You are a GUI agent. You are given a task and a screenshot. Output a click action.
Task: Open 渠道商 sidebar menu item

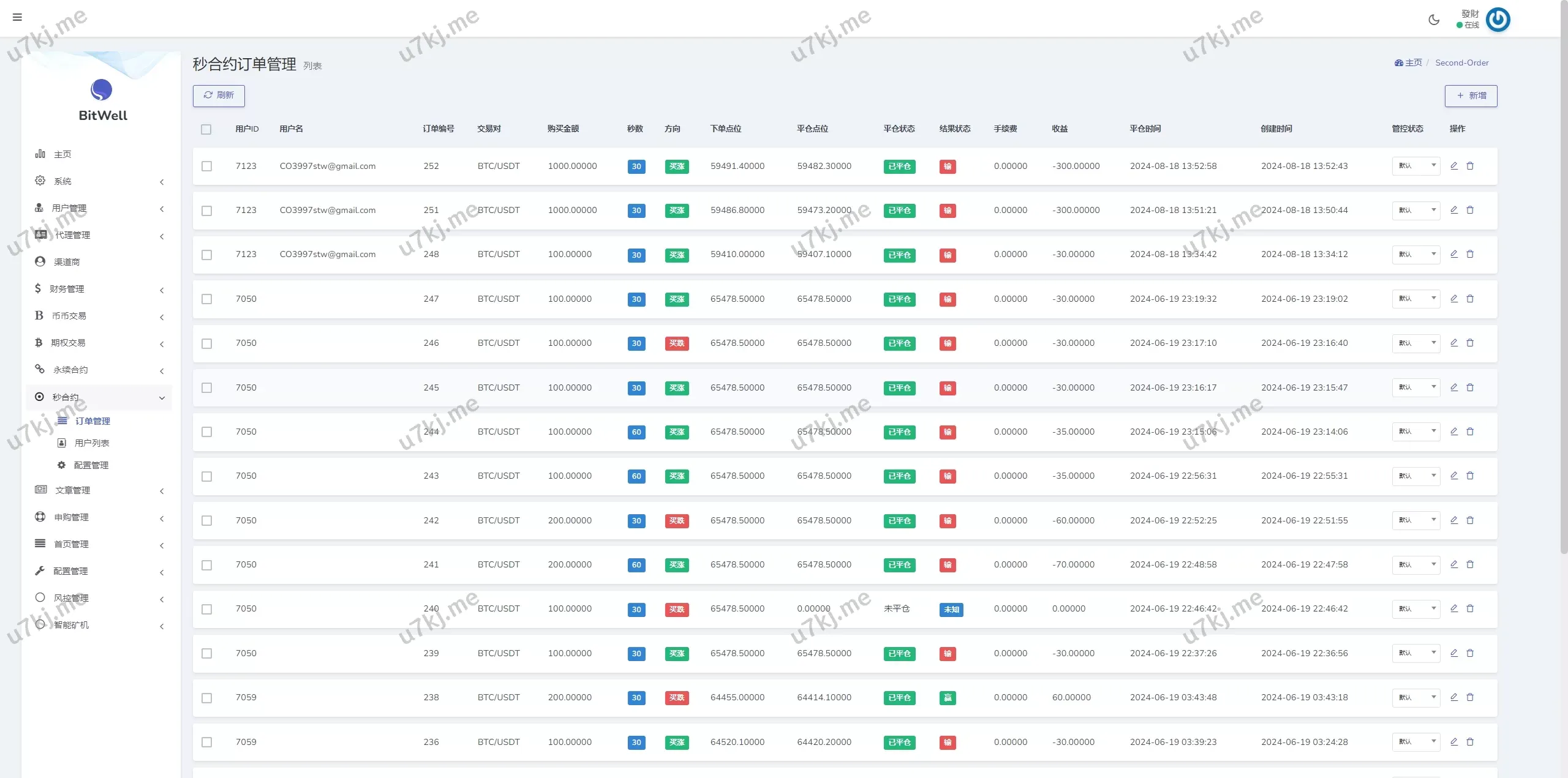[67, 262]
